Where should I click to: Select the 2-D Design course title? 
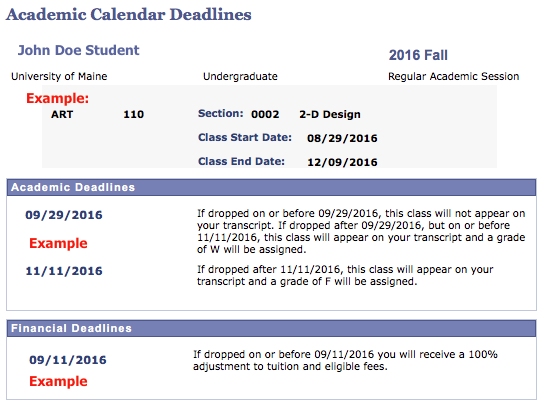click(x=330, y=114)
